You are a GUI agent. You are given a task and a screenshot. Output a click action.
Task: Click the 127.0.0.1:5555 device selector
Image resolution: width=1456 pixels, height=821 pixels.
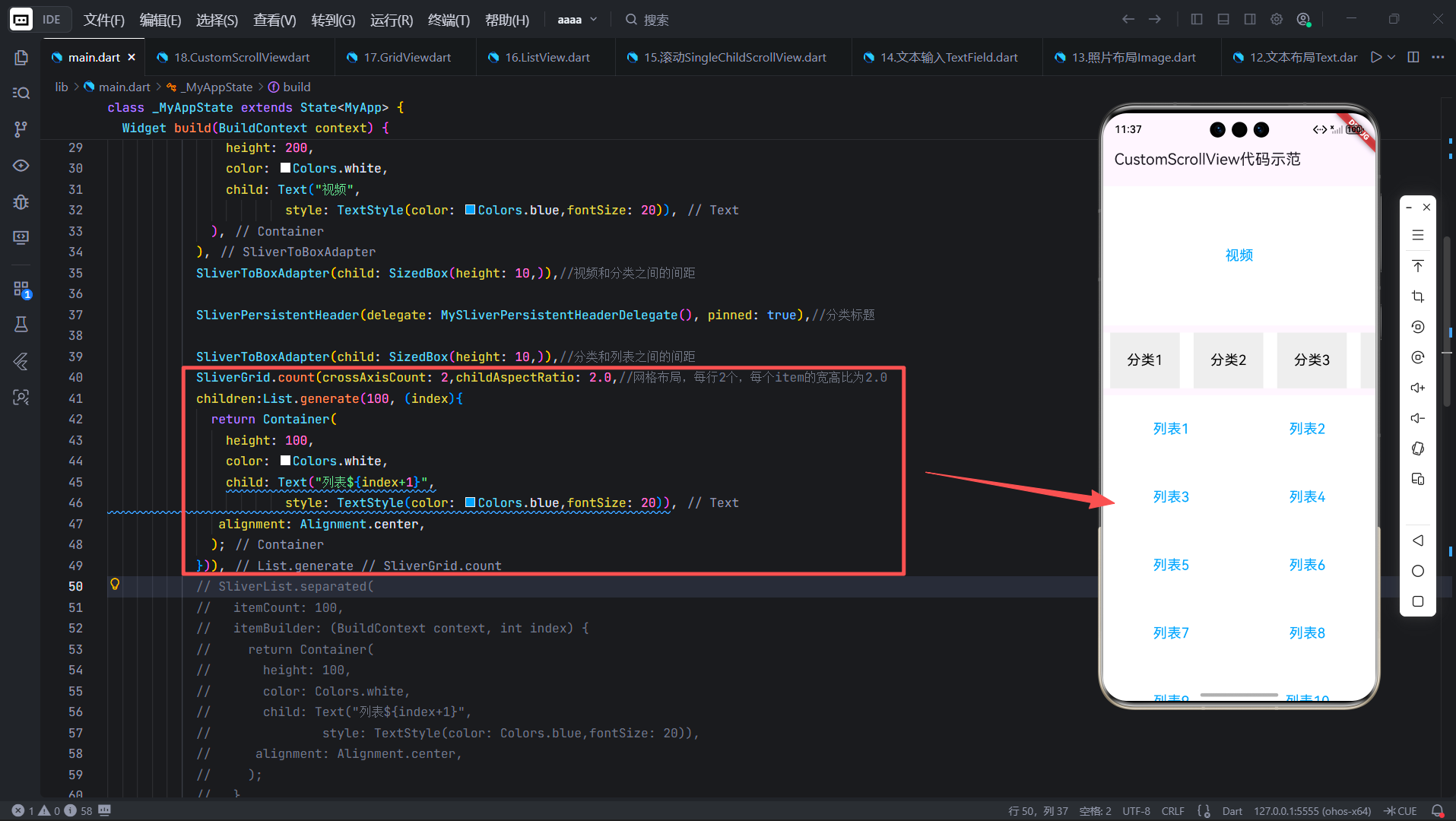click(1312, 811)
